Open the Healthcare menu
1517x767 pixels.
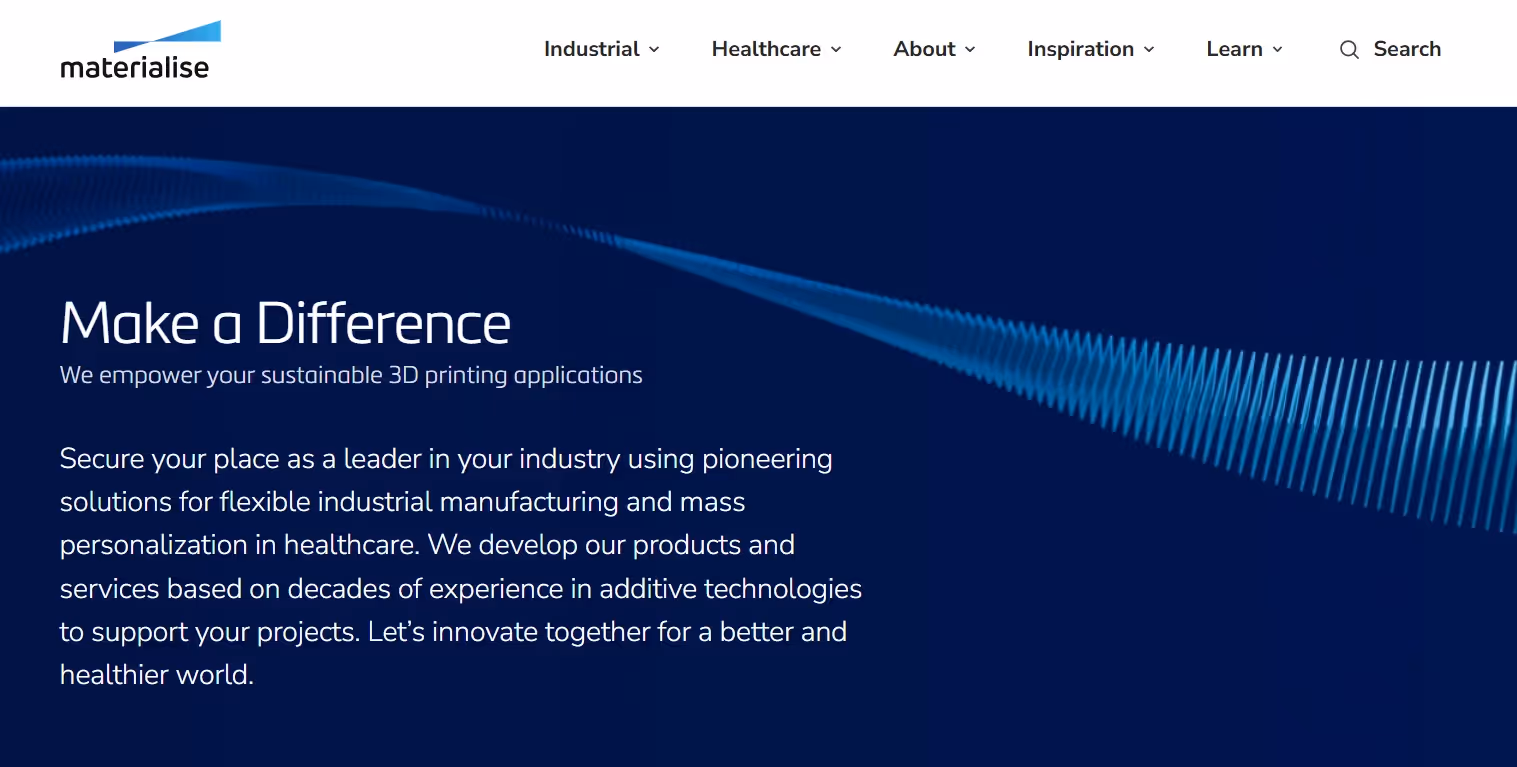(x=766, y=48)
